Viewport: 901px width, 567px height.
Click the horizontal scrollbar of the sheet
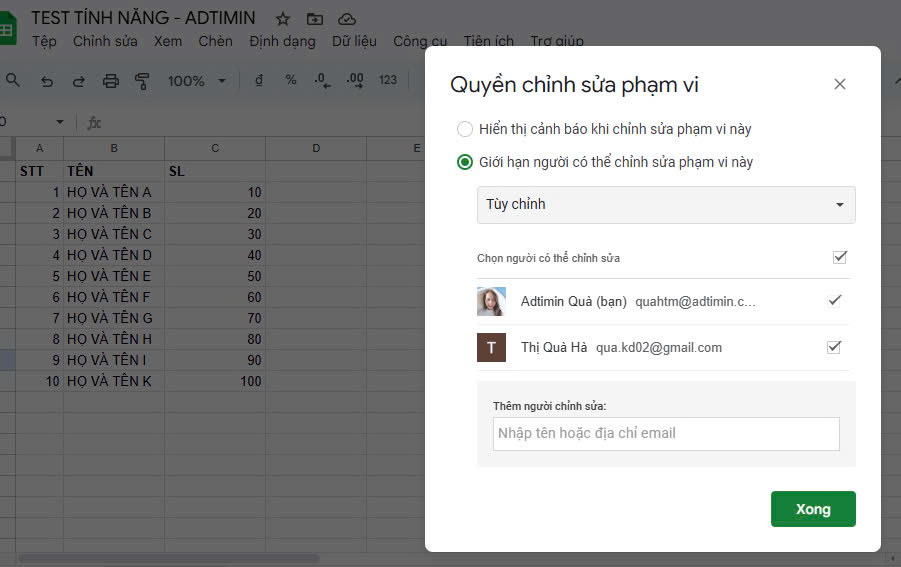169,558
